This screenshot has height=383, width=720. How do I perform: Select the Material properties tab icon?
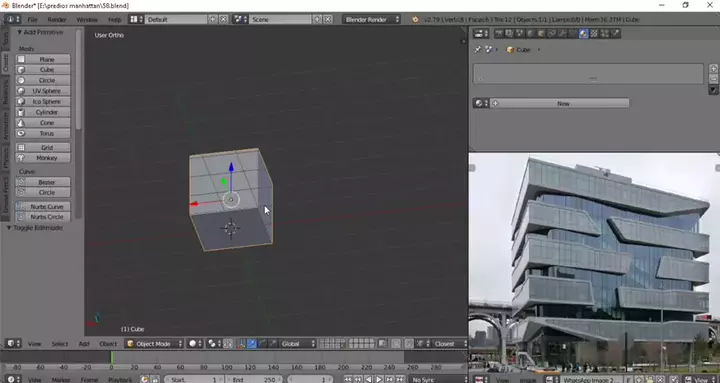pyautogui.click(x=584, y=33)
